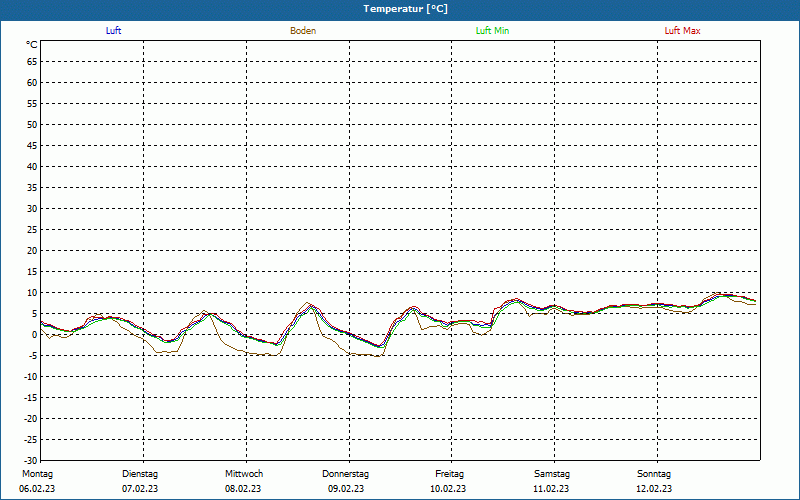The height and width of the screenshot is (500, 800).
Task: Click the brown Boden legend label
Action: pyautogui.click(x=303, y=31)
